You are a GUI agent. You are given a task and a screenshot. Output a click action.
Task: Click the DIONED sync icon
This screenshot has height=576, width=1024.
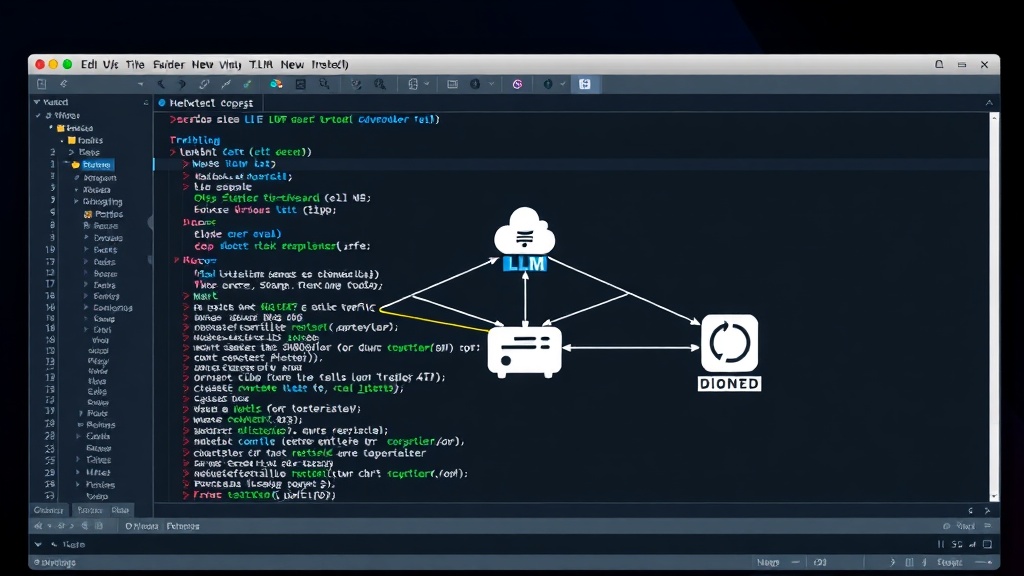click(729, 343)
